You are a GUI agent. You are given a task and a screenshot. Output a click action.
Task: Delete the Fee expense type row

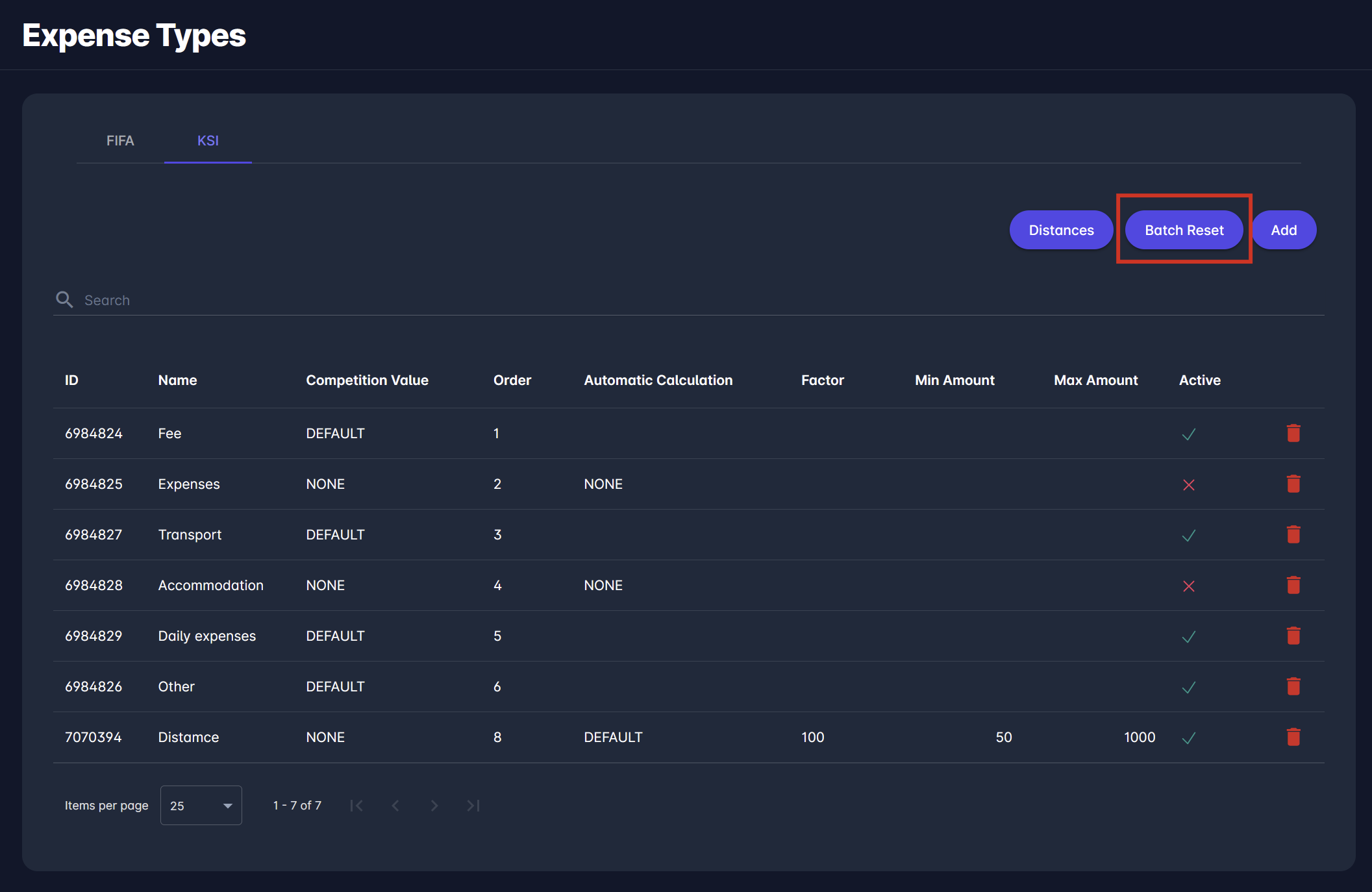tap(1293, 433)
